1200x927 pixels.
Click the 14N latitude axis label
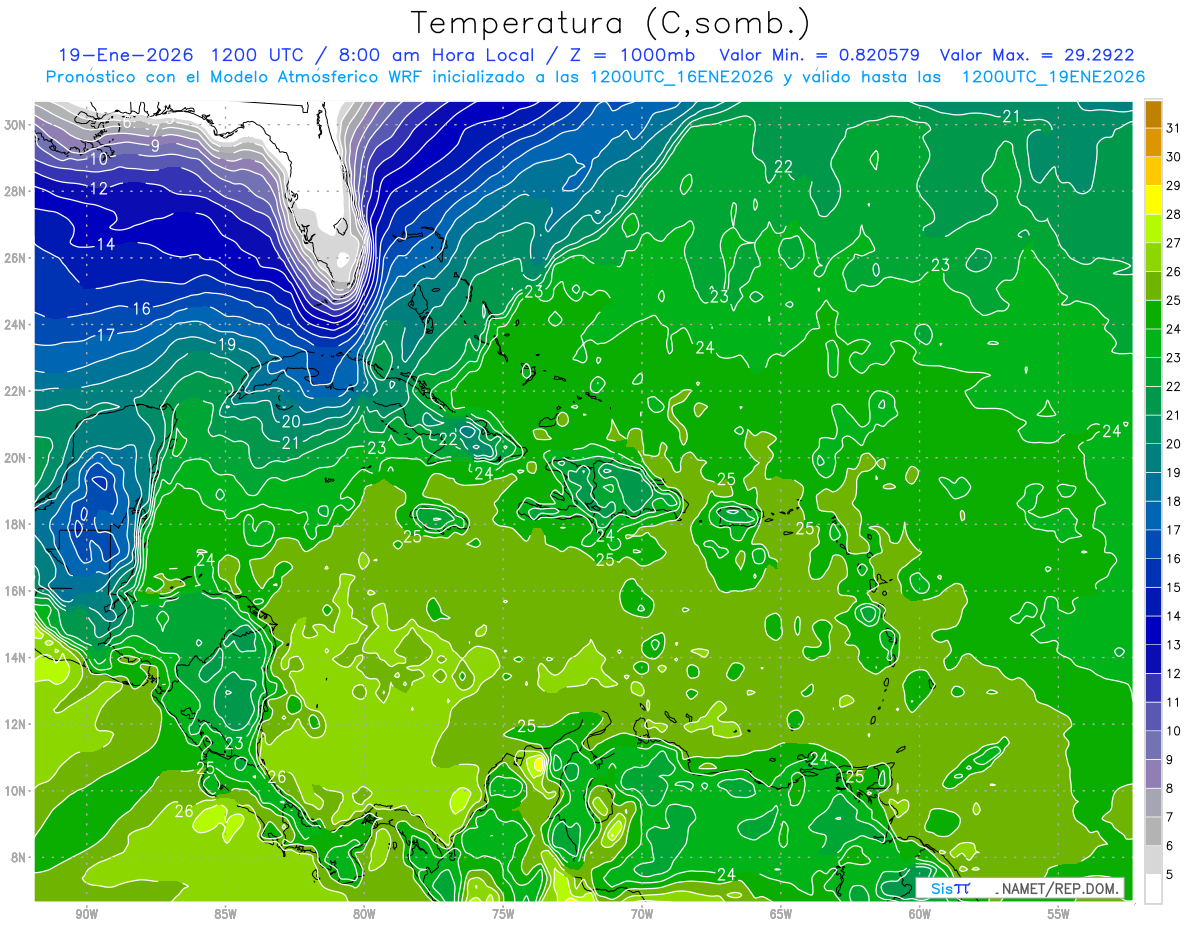point(15,658)
